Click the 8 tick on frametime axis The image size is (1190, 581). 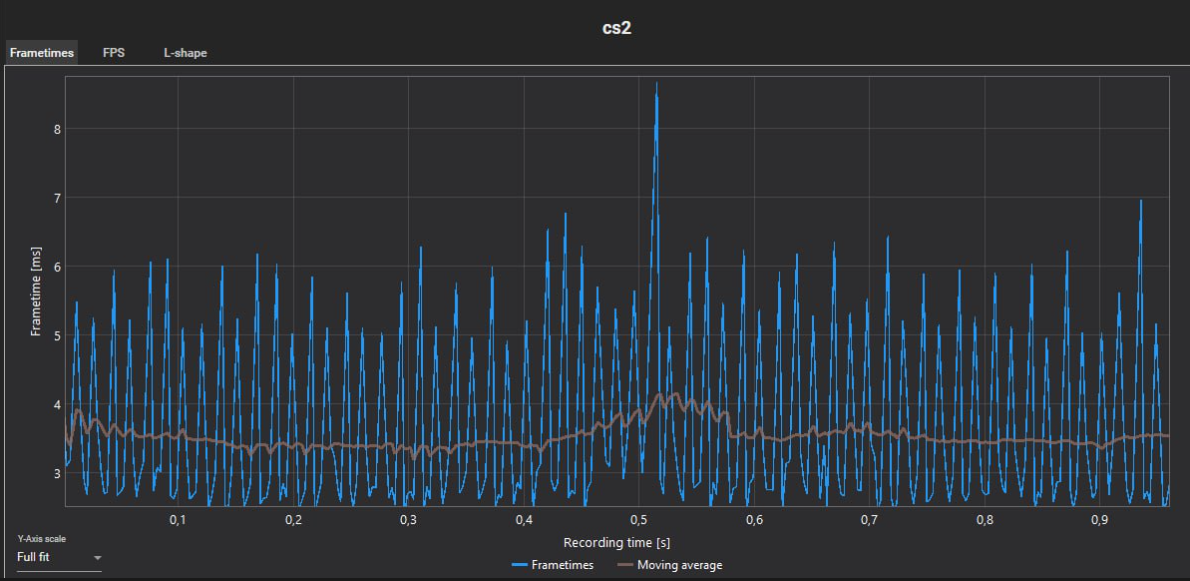tap(56, 129)
